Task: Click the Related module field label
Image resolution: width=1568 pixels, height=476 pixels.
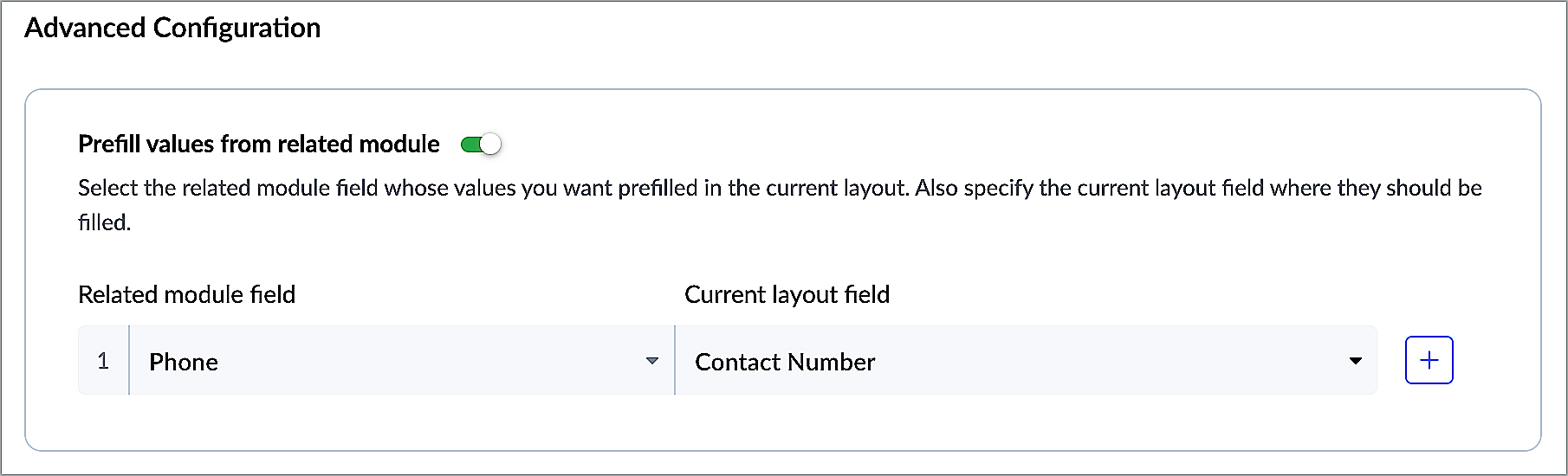Action: 186,294
